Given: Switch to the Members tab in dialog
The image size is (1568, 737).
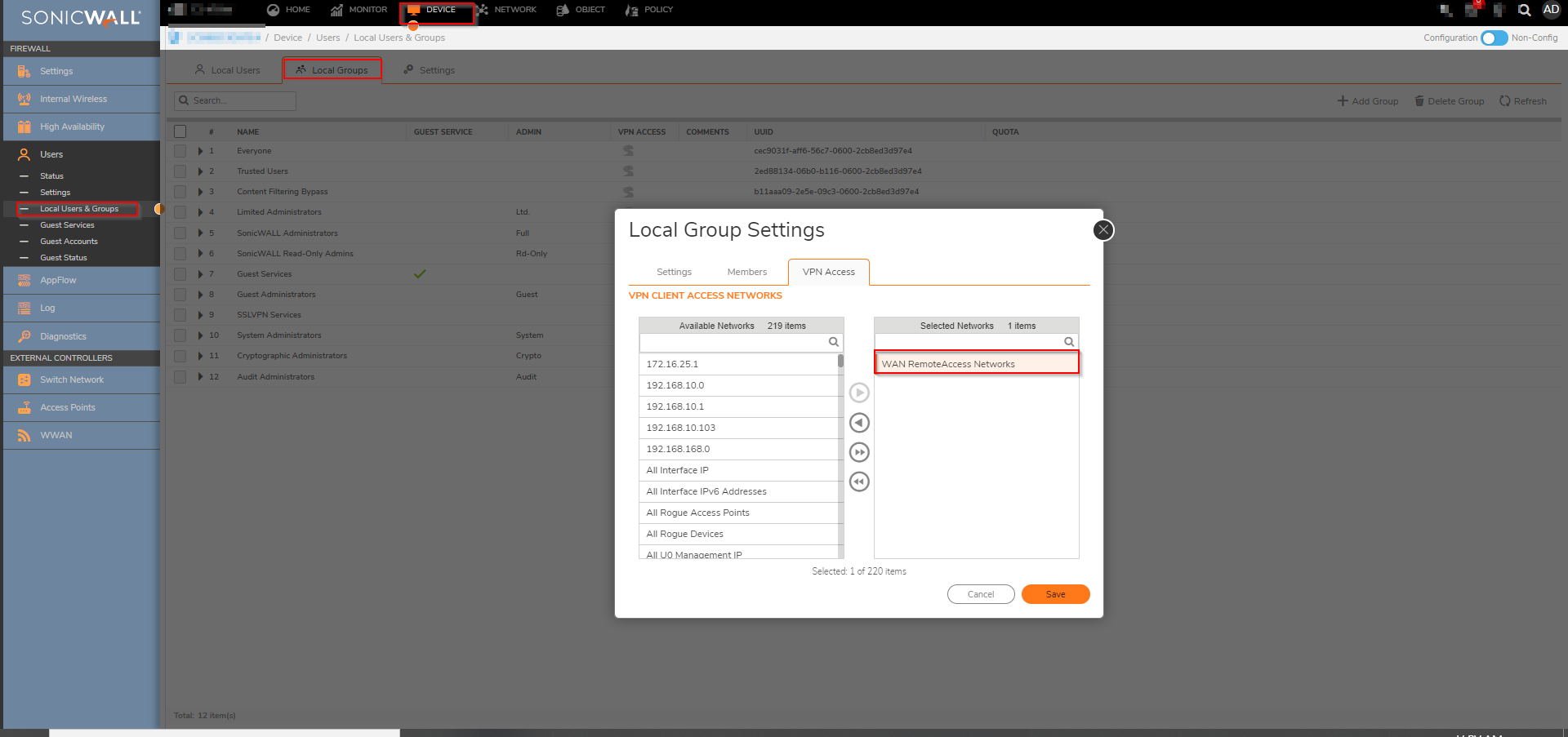Looking at the screenshot, I should coord(746,272).
